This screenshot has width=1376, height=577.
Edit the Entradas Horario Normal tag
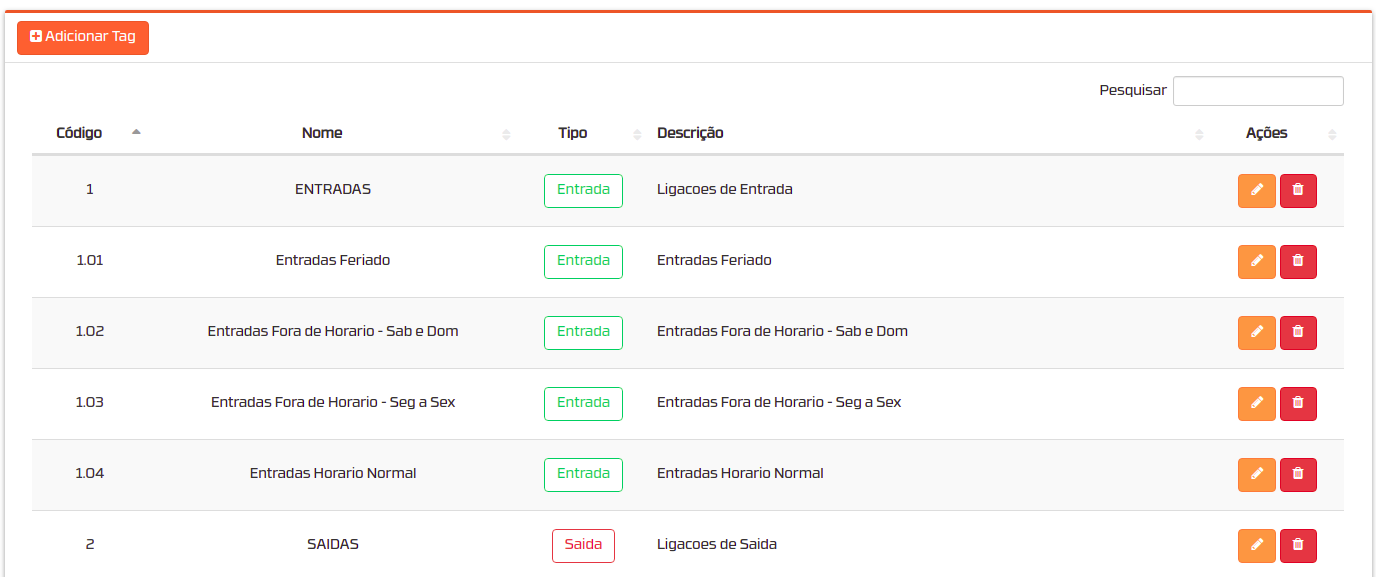[x=1256, y=475]
